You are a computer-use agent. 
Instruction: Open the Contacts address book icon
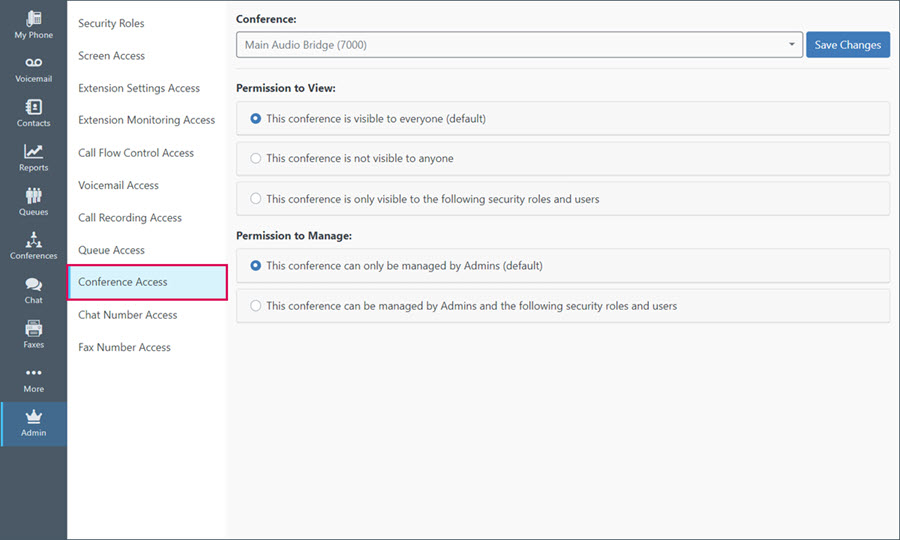coord(33,107)
